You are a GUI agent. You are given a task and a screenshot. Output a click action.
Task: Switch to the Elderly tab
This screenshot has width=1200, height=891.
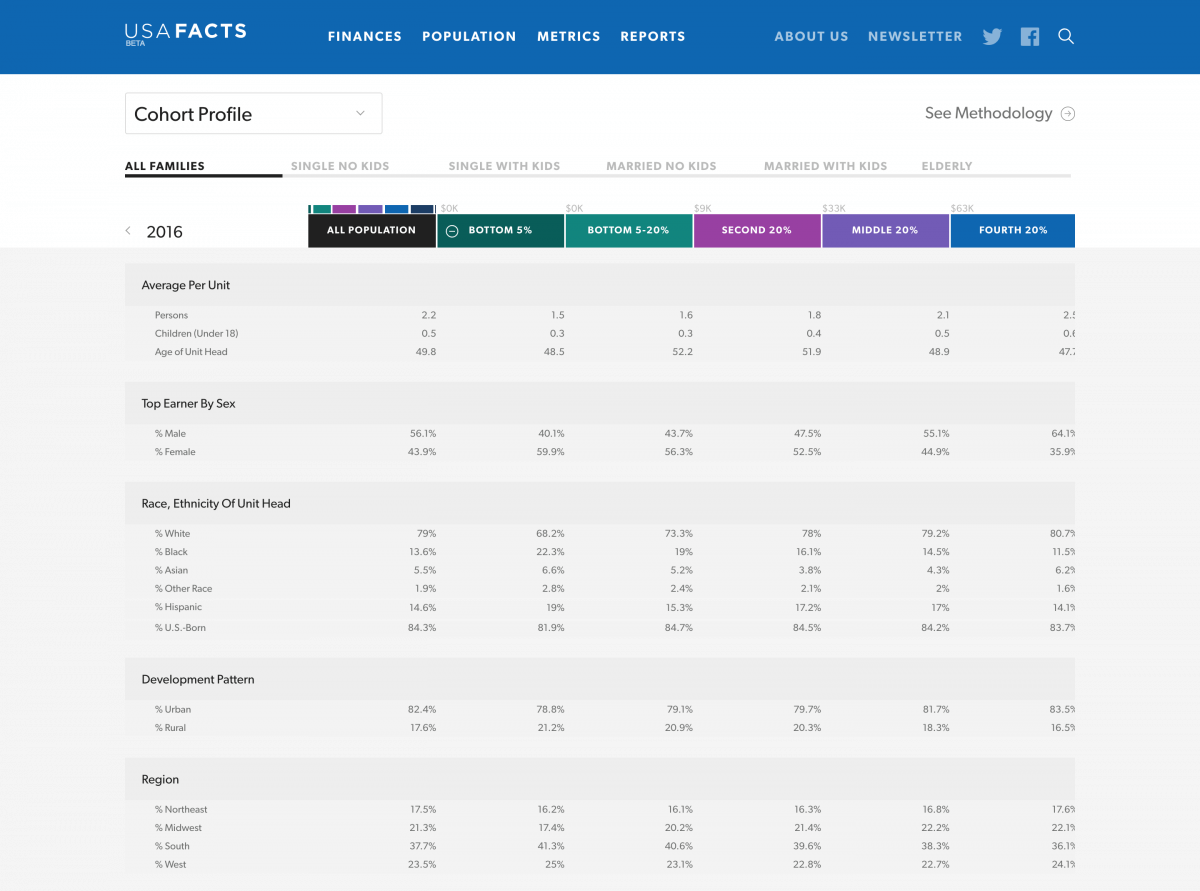[947, 166]
